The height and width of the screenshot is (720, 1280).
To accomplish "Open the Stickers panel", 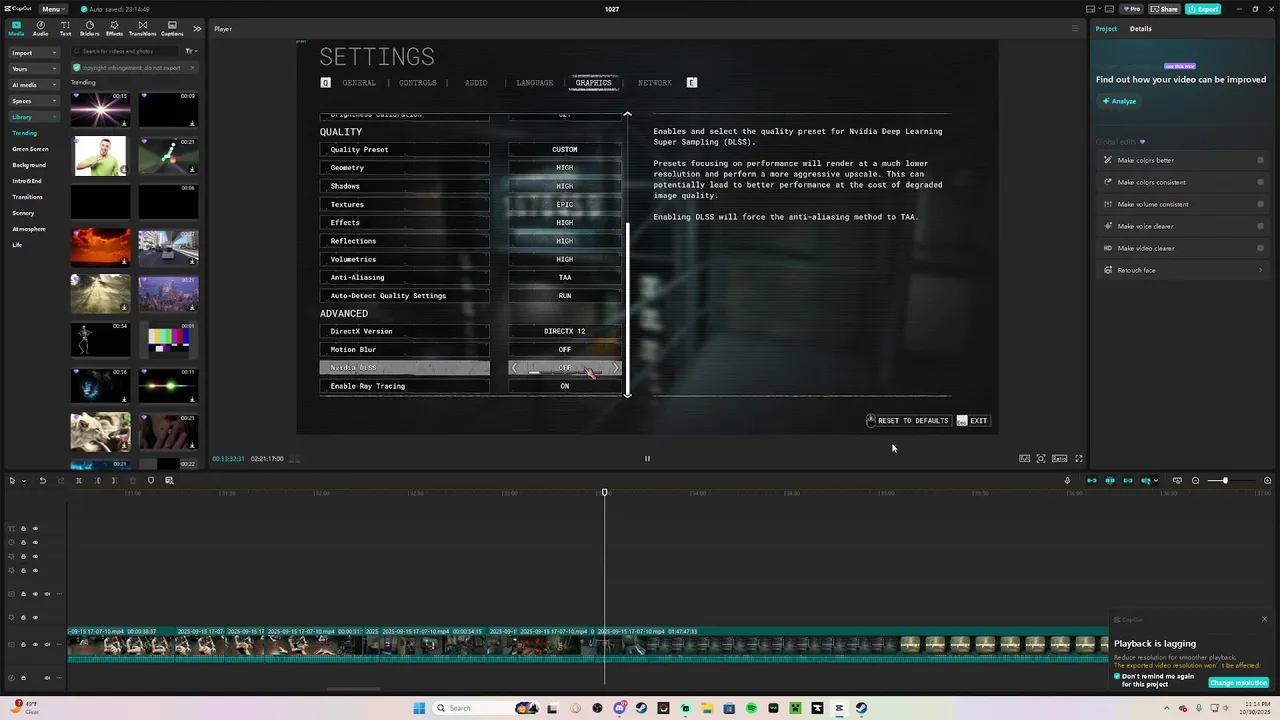I will click(89, 28).
